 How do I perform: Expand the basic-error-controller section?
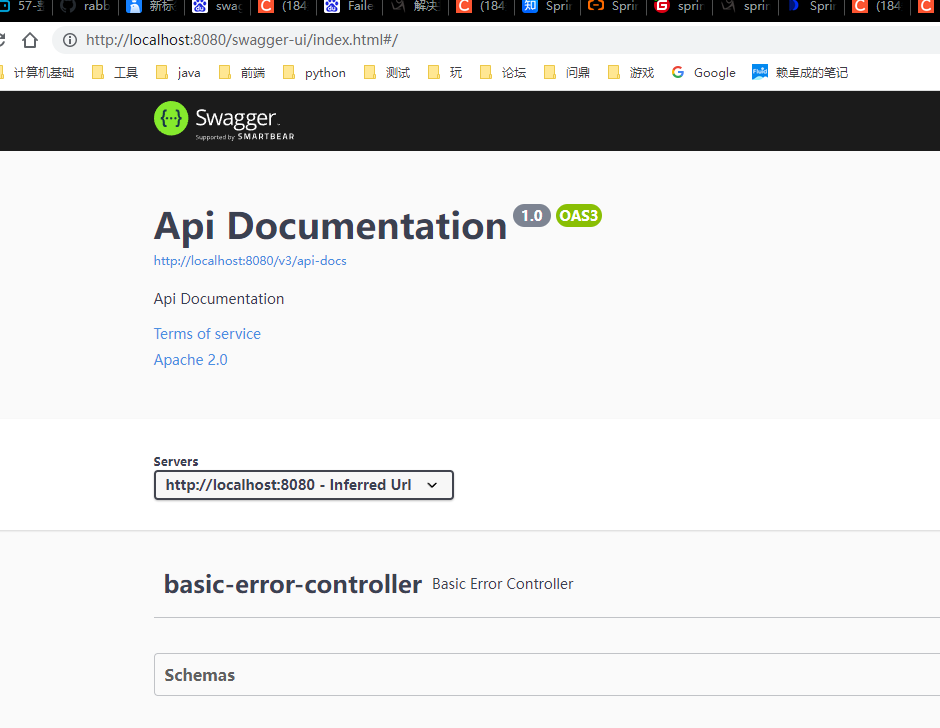coord(547,584)
